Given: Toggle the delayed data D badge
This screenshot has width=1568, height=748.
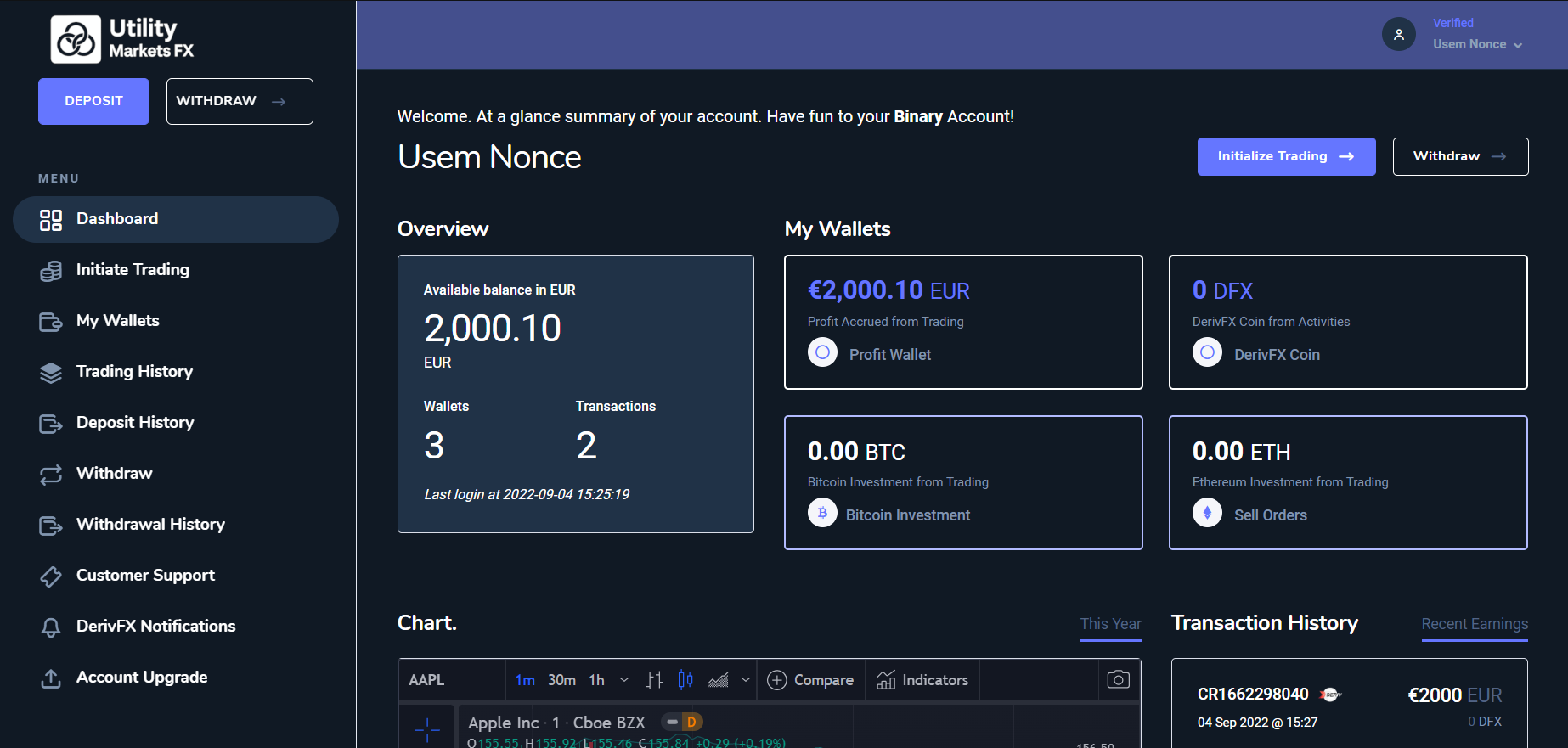Looking at the screenshot, I should (x=691, y=722).
